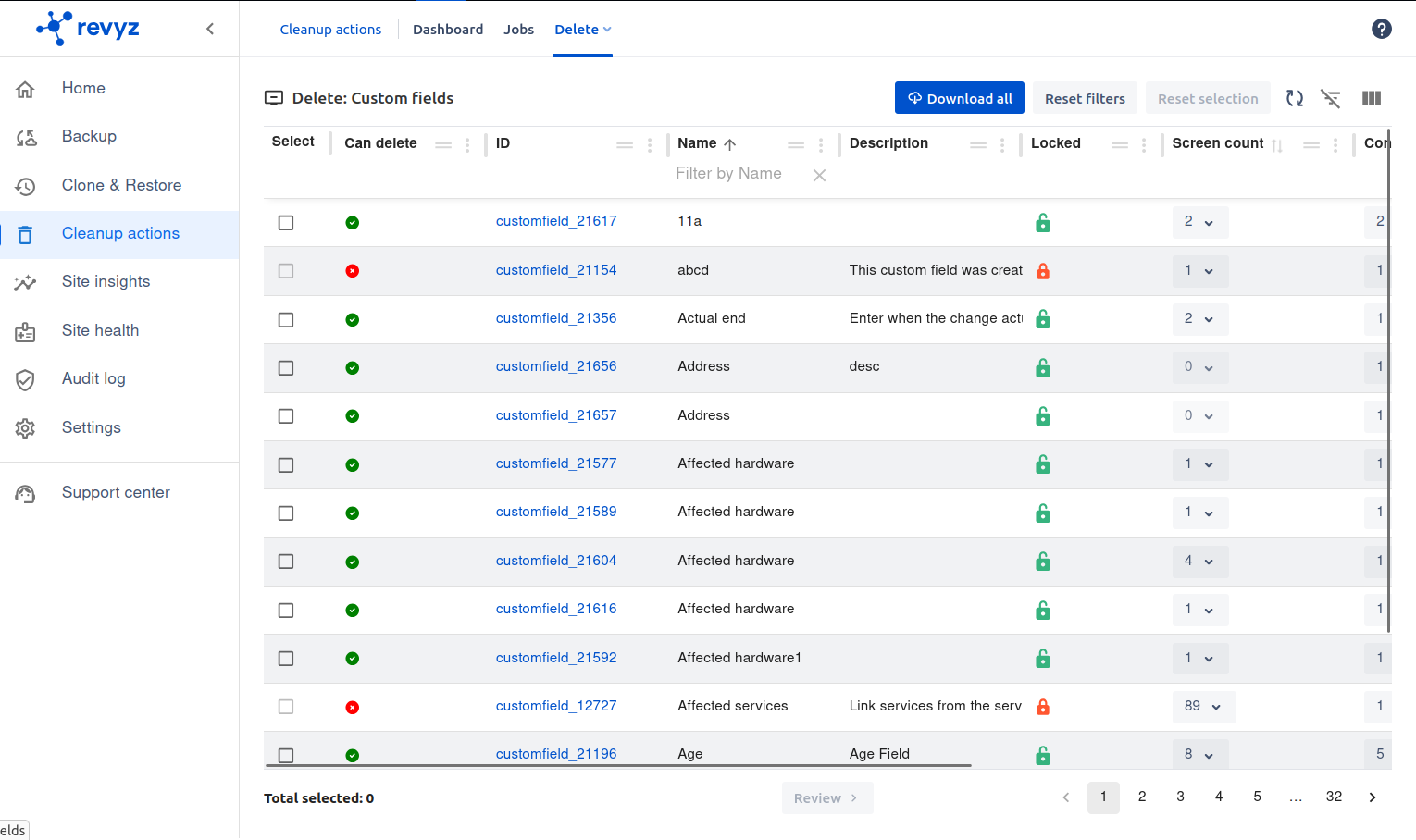Click the lock icon for customfield_21154
Viewport: 1416px width, 840px height.
coord(1043,271)
